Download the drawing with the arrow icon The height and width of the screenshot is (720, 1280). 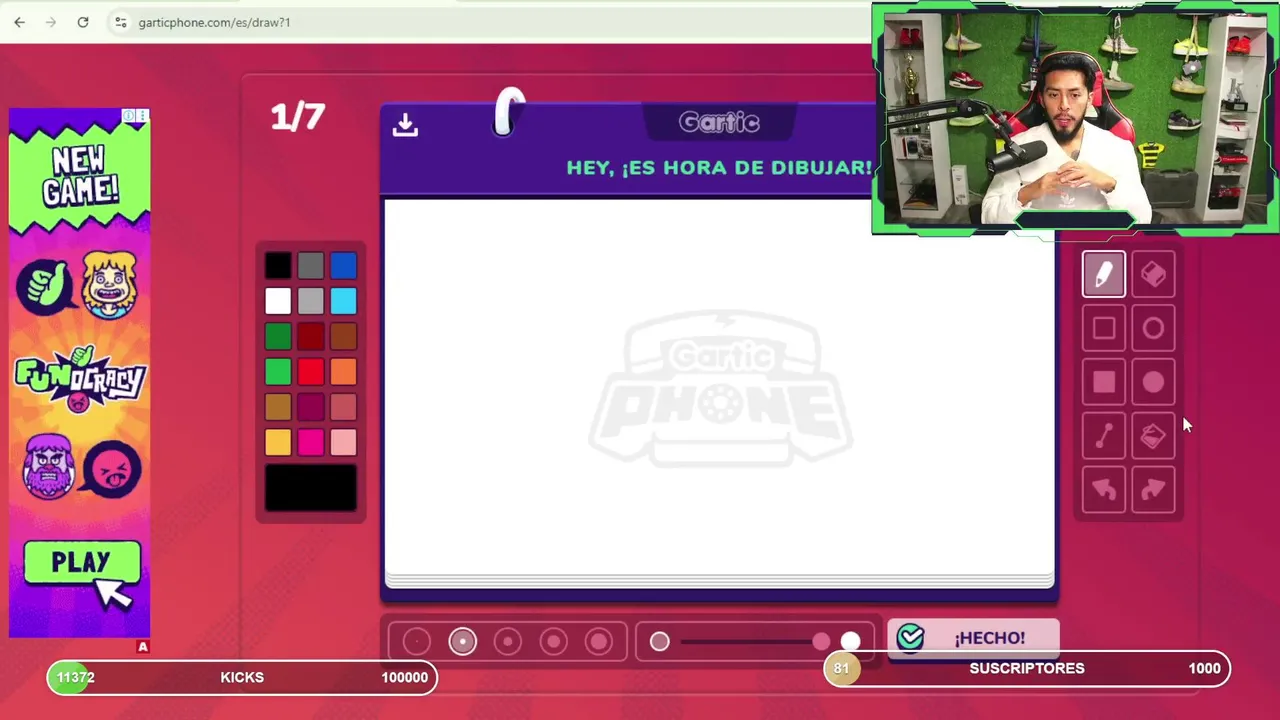coord(405,124)
